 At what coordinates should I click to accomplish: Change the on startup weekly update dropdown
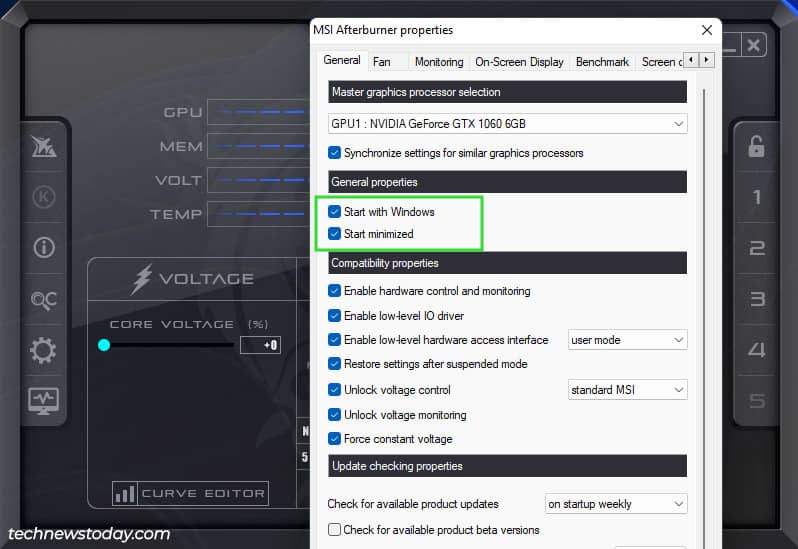616,504
